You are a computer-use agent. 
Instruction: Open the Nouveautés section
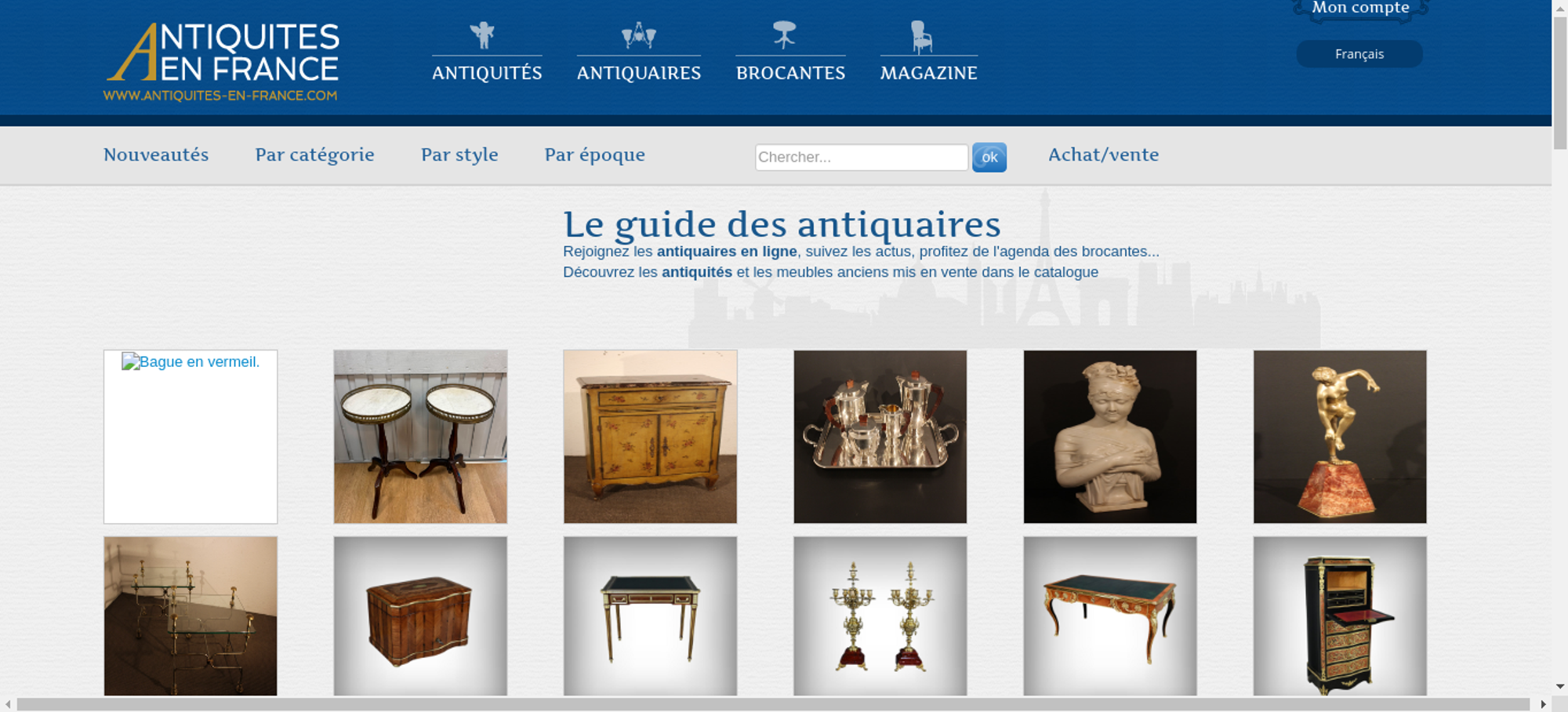[x=156, y=154]
